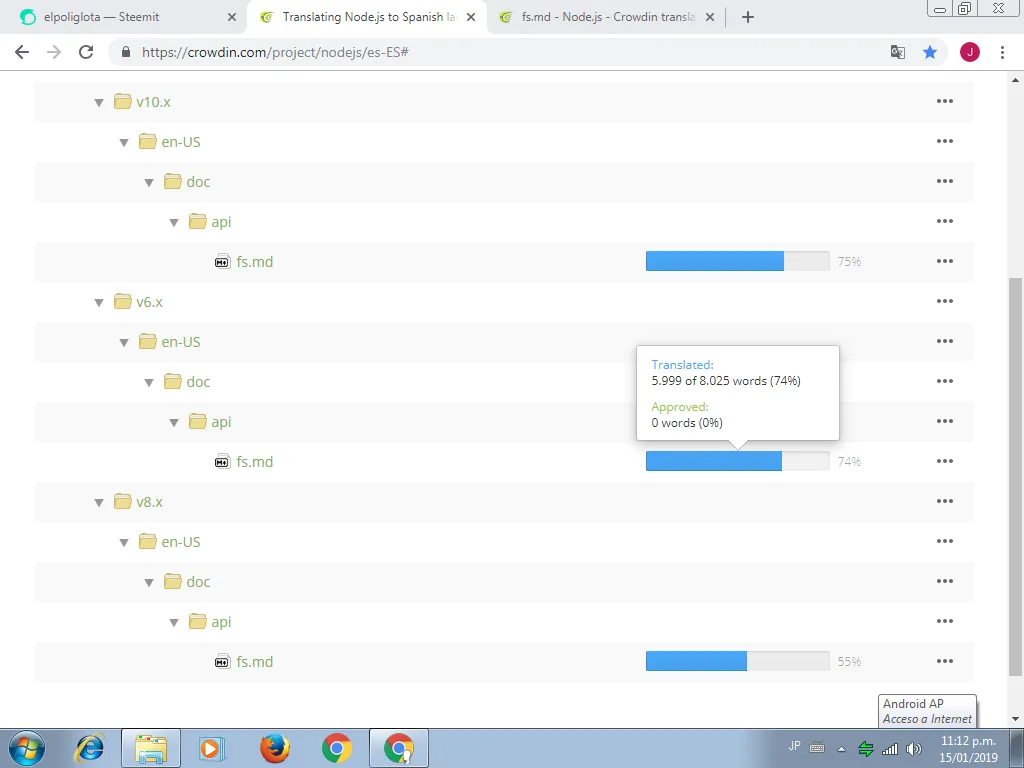This screenshot has width=1024, height=768.
Task: Open Chrome profile avatar J
Action: point(970,52)
